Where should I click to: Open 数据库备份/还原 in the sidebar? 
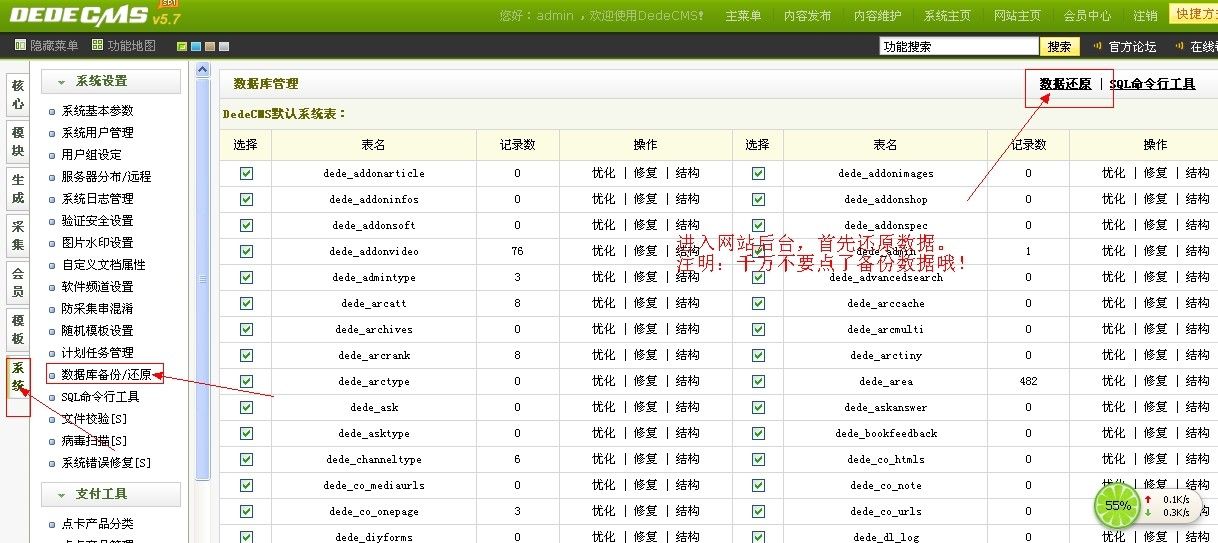click(106, 375)
